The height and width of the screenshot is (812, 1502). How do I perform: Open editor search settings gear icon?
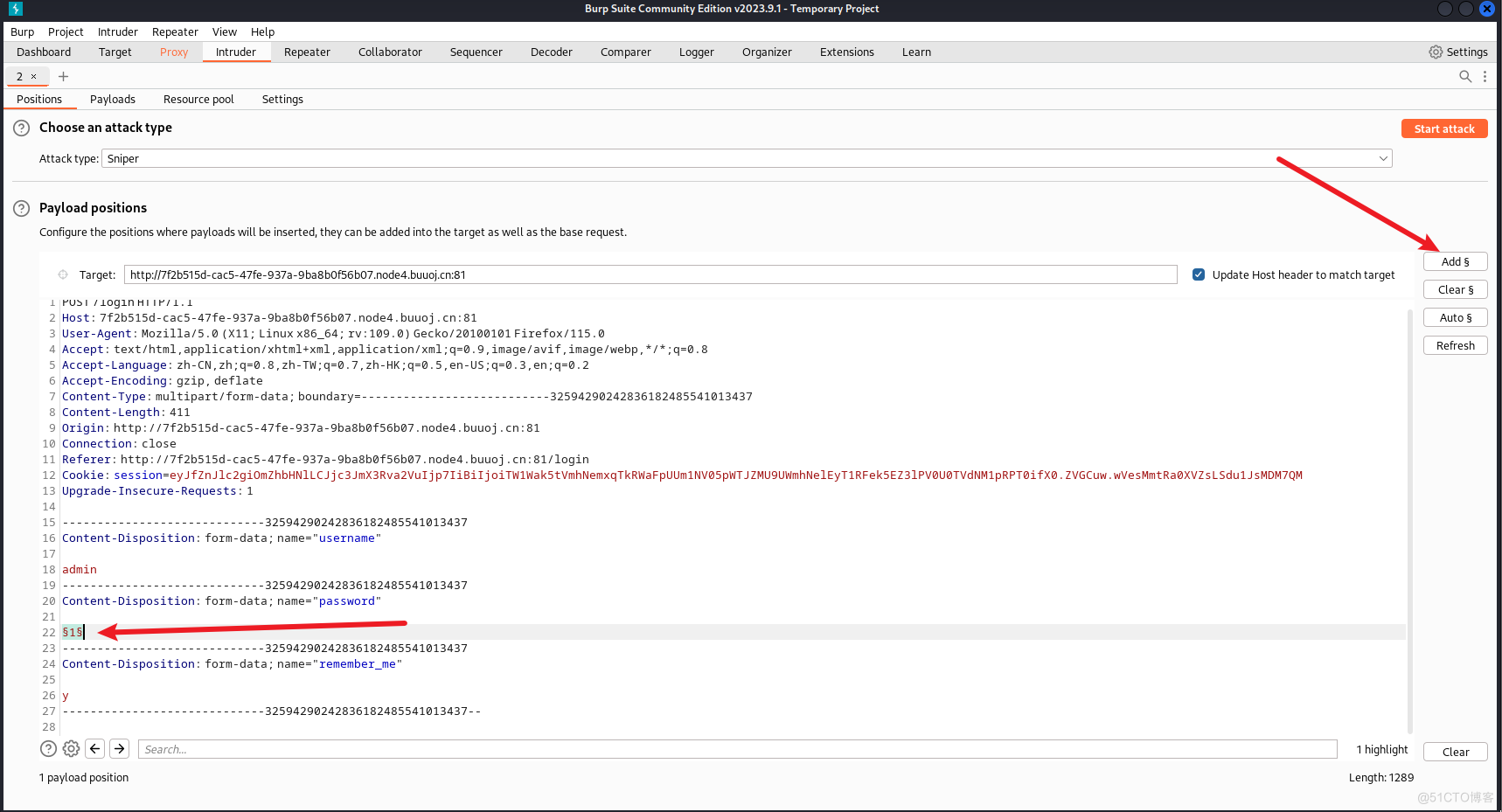coord(71,748)
